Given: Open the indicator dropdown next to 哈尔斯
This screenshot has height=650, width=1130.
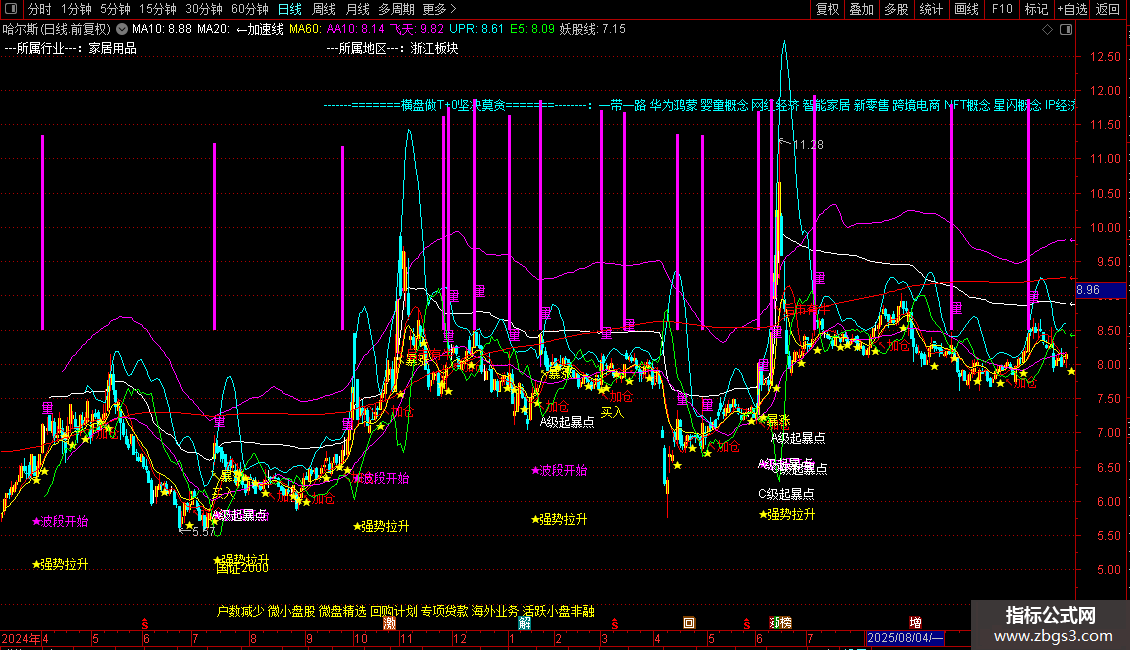Looking at the screenshot, I should (x=122, y=29).
